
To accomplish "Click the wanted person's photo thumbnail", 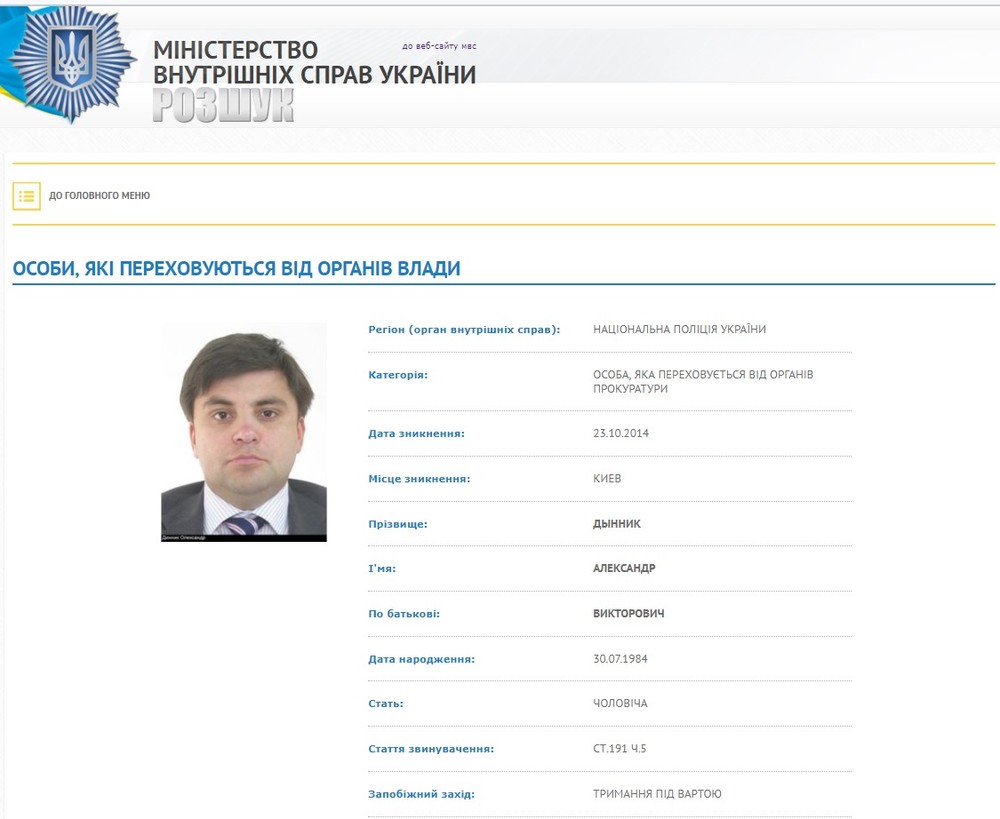I will click(x=244, y=432).
